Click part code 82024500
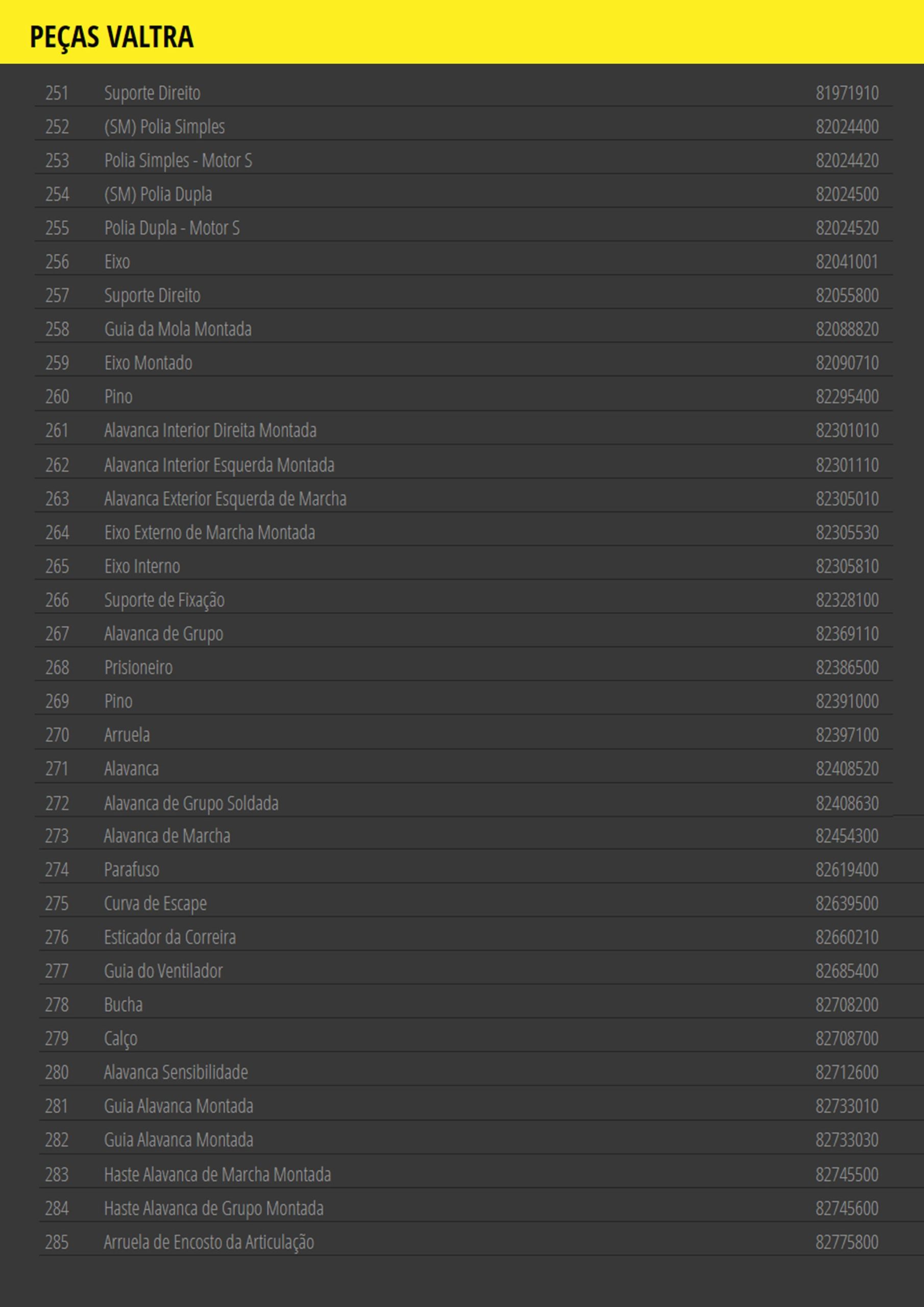 point(847,194)
